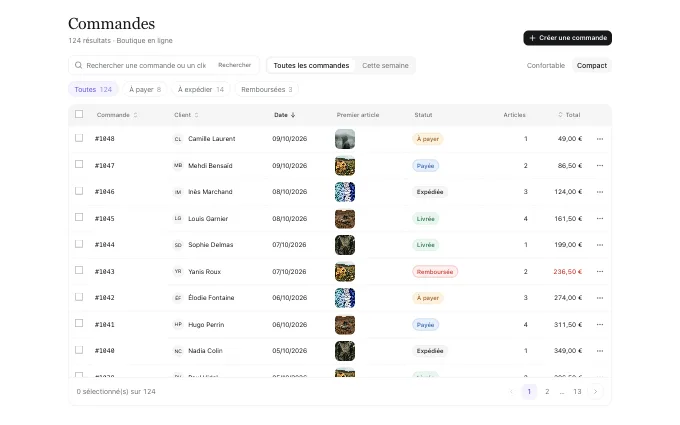This screenshot has height=425, width=680.
Task: Click the Remboursée status badge
Action: (x=435, y=271)
